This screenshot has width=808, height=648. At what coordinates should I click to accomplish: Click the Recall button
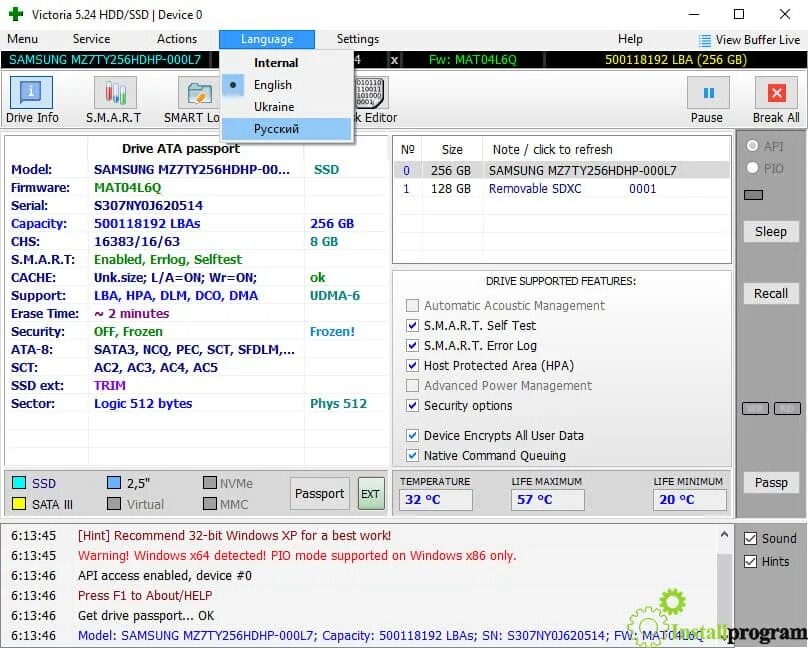click(x=771, y=294)
